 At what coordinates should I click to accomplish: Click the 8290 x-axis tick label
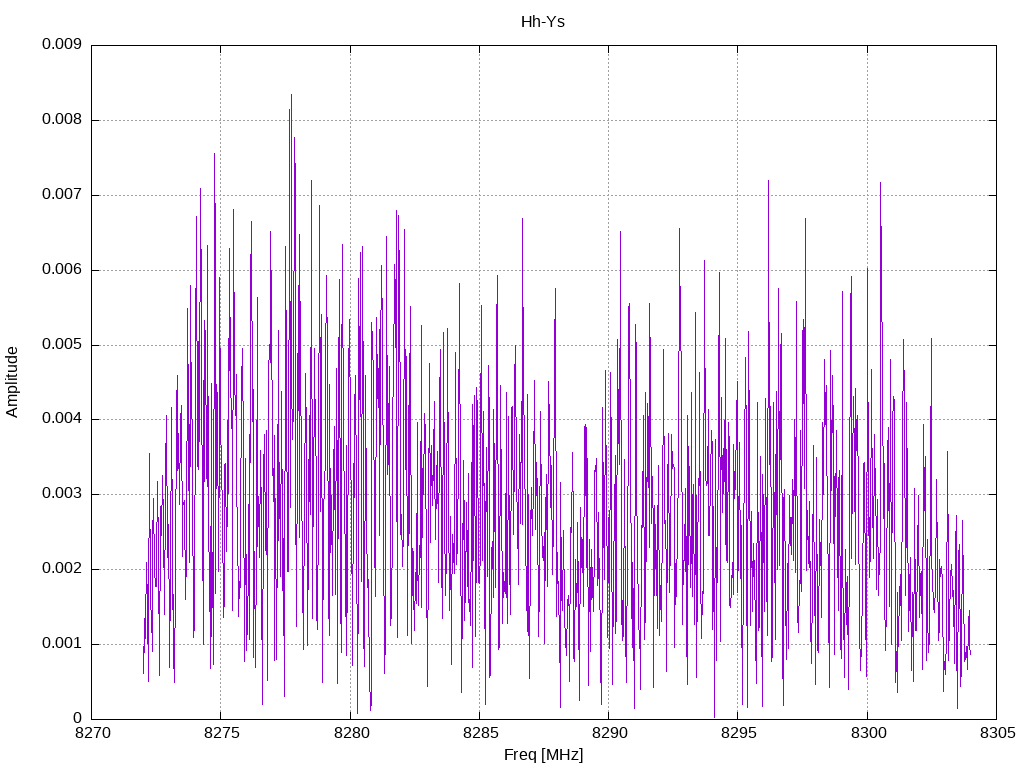[610, 733]
